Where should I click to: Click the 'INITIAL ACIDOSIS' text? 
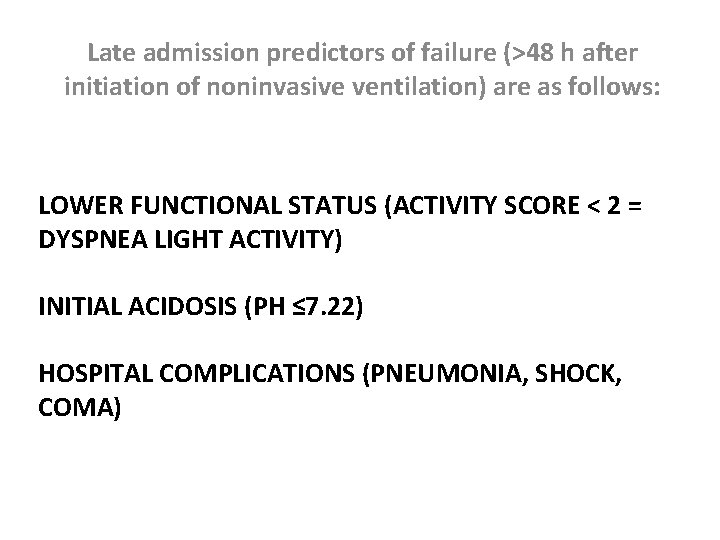point(137,306)
